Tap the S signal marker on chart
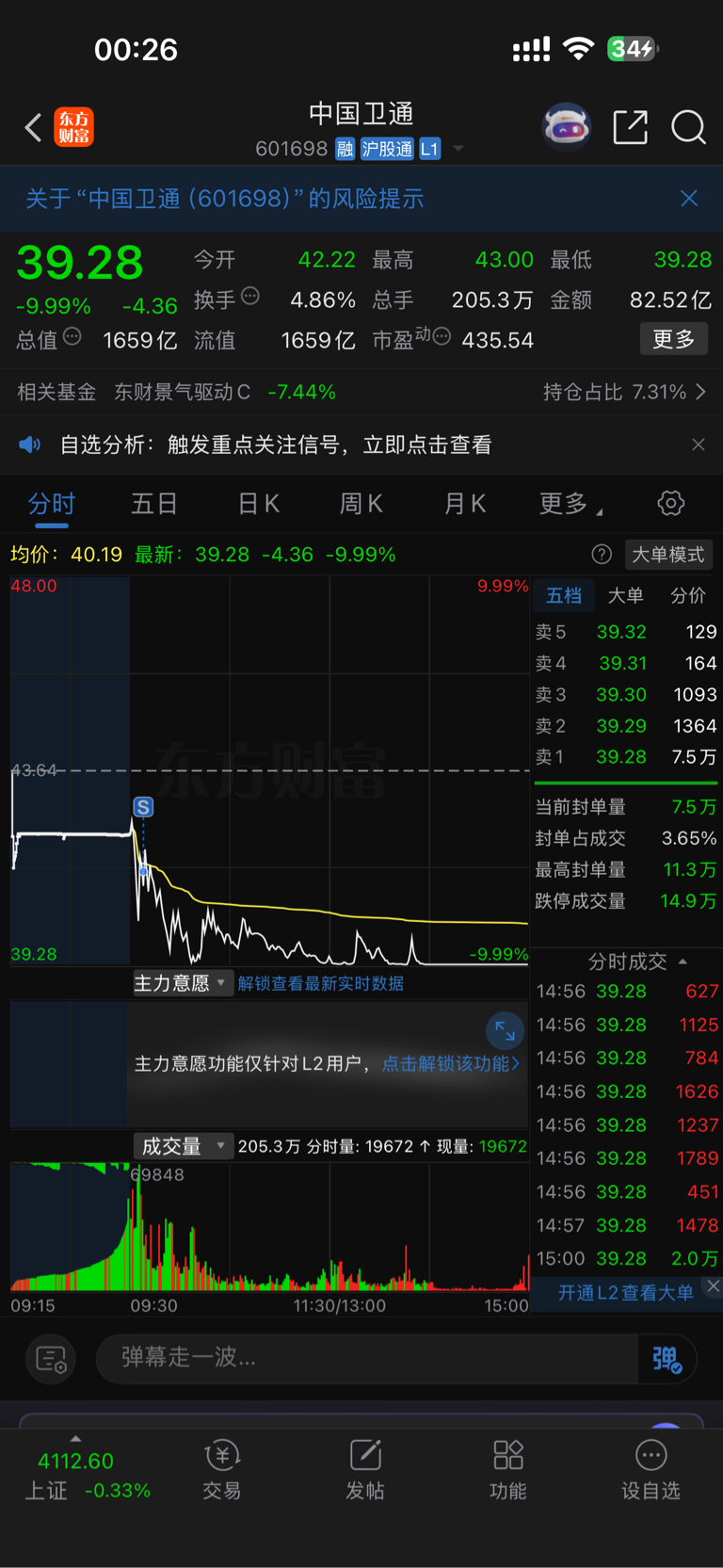The height and width of the screenshot is (1568, 723). pyautogui.click(x=143, y=807)
